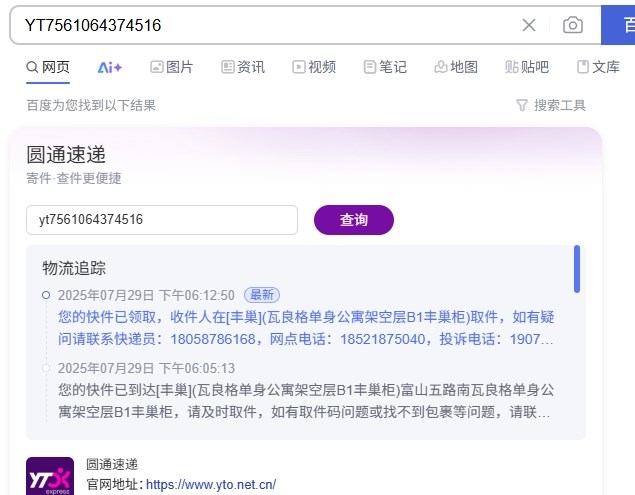Image resolution: width=635 pixels, height=495 pixels.
Task: Click the funnel icon beside 搜索工具
Action: tap(522, 106)
